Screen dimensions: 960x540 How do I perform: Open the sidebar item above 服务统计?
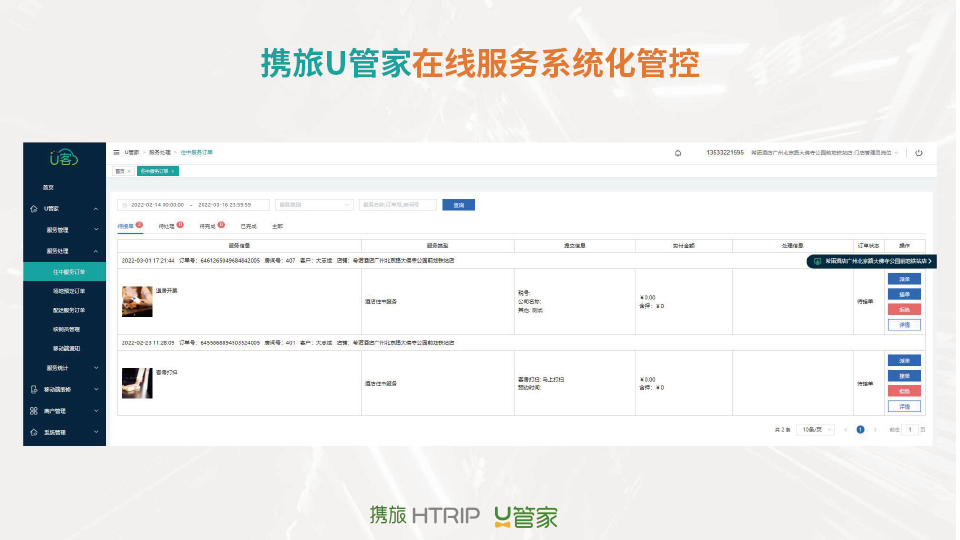tap(66, 348)
